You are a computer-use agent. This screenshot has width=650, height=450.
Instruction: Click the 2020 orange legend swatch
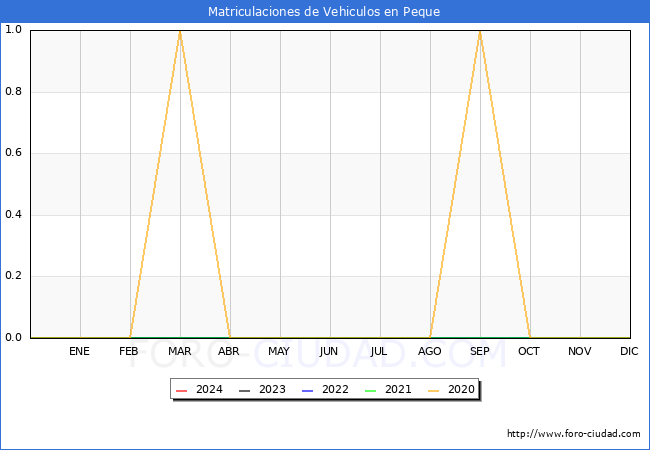coord(434,390)
